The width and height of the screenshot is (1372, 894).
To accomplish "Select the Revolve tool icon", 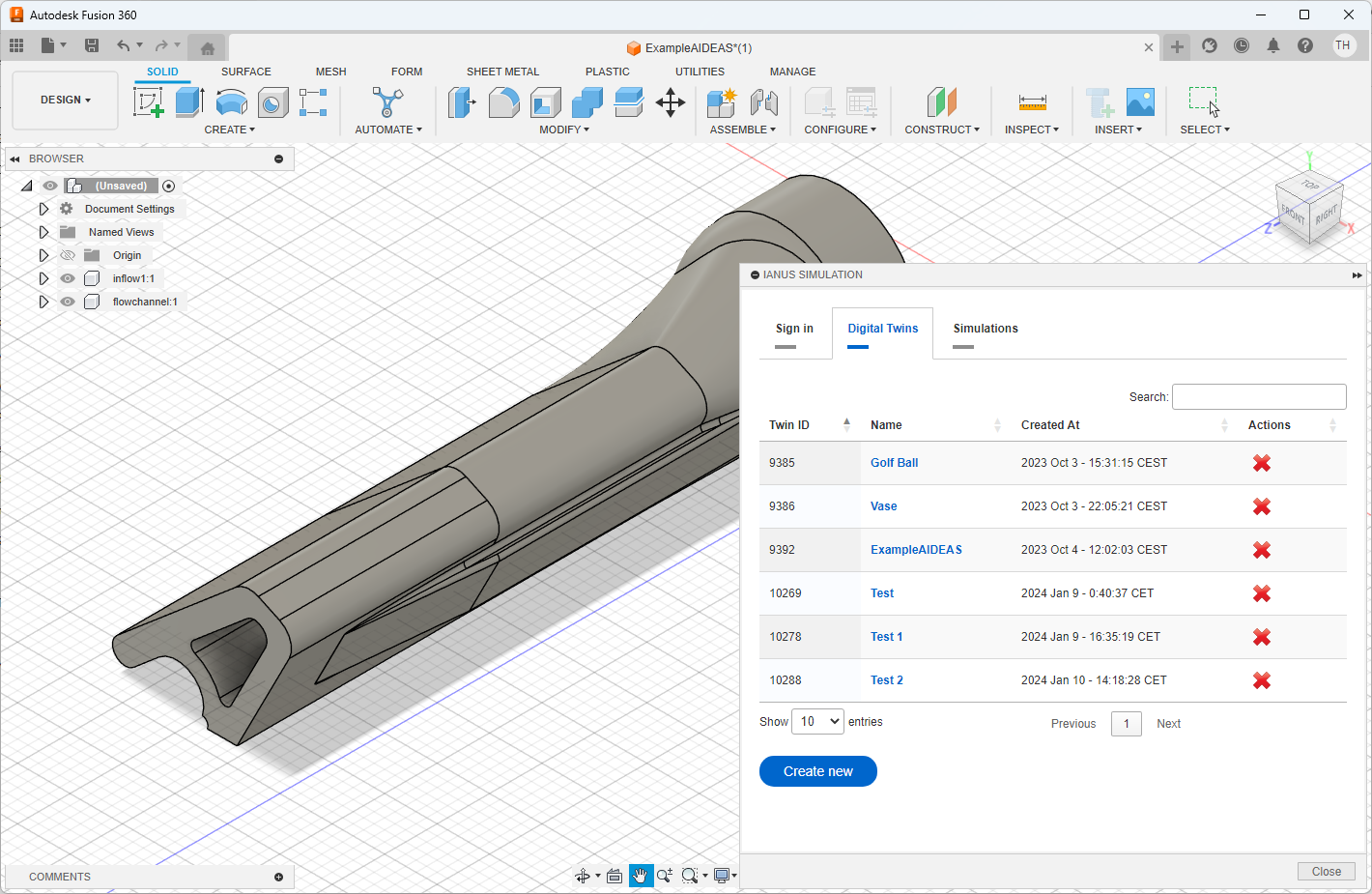I will click(x=231, y=101).
